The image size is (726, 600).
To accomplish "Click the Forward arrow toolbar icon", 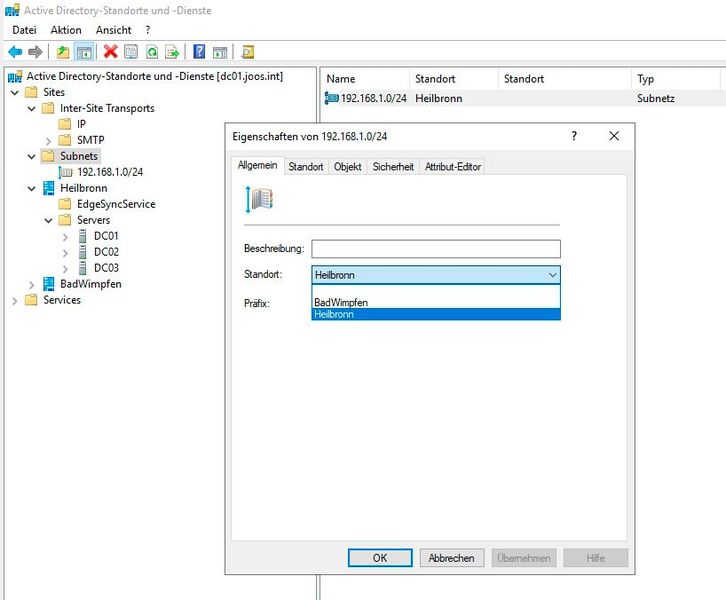I will [35, 52].
